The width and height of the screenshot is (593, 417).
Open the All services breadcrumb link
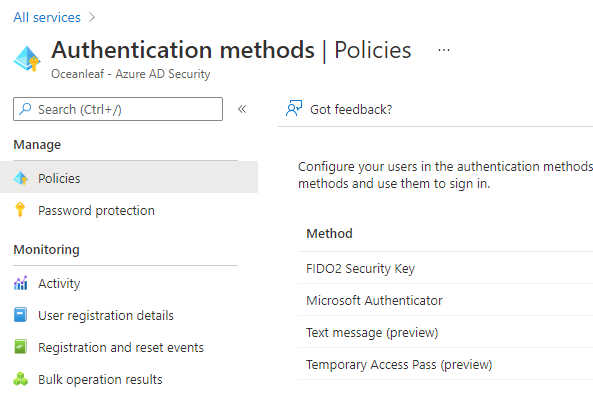(47, 17)
